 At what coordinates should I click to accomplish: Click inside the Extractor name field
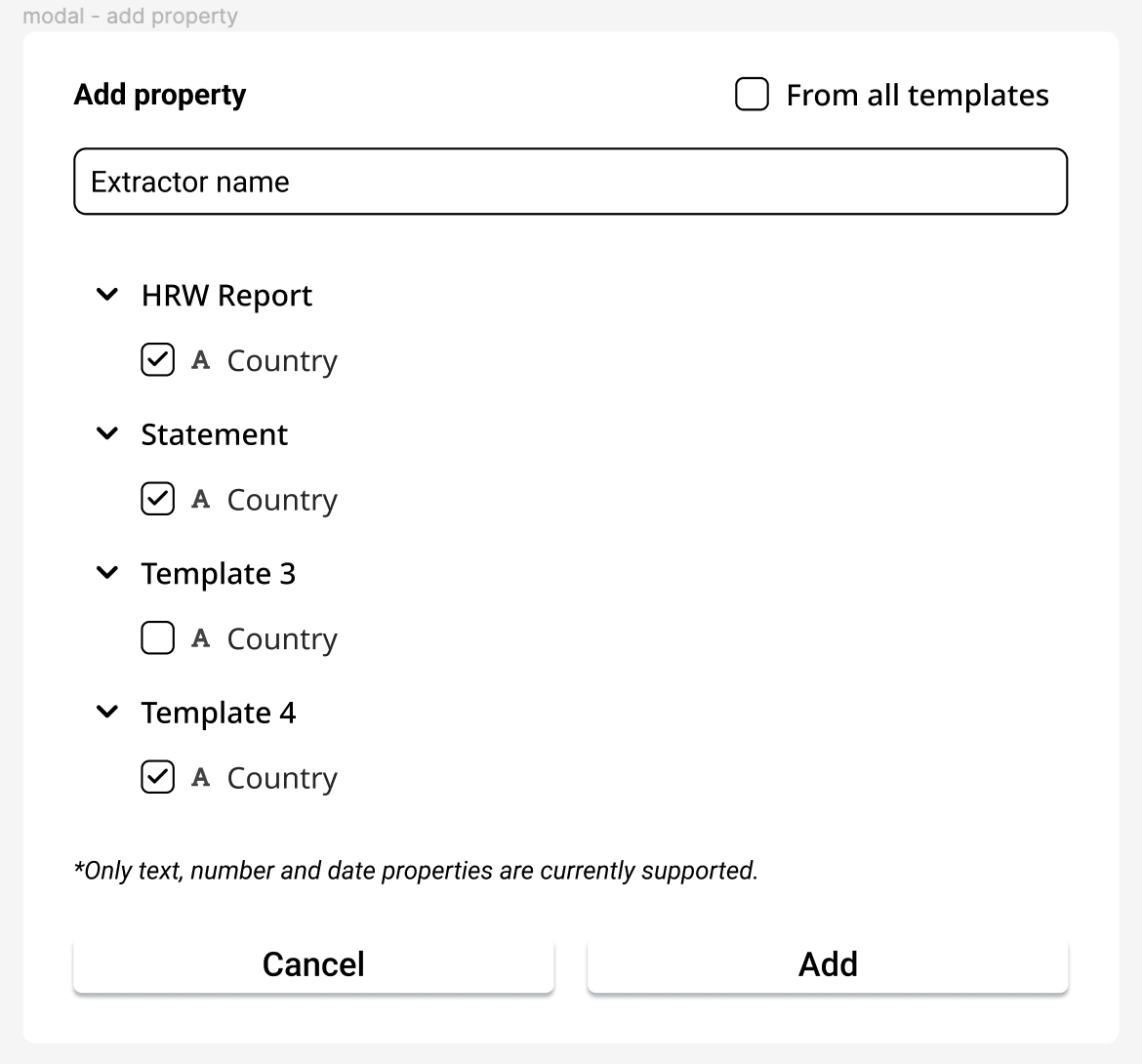click(x=570, y=182)
